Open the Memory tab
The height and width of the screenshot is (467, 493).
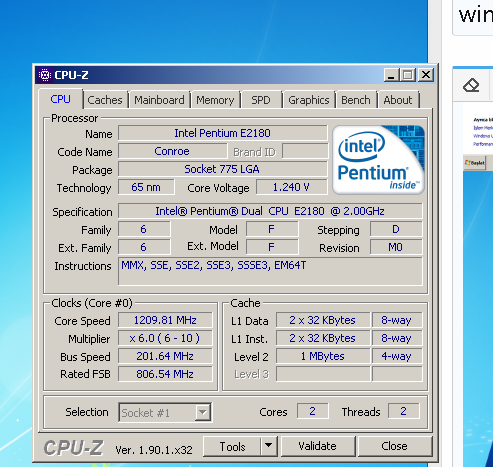[x=215, y=100]
